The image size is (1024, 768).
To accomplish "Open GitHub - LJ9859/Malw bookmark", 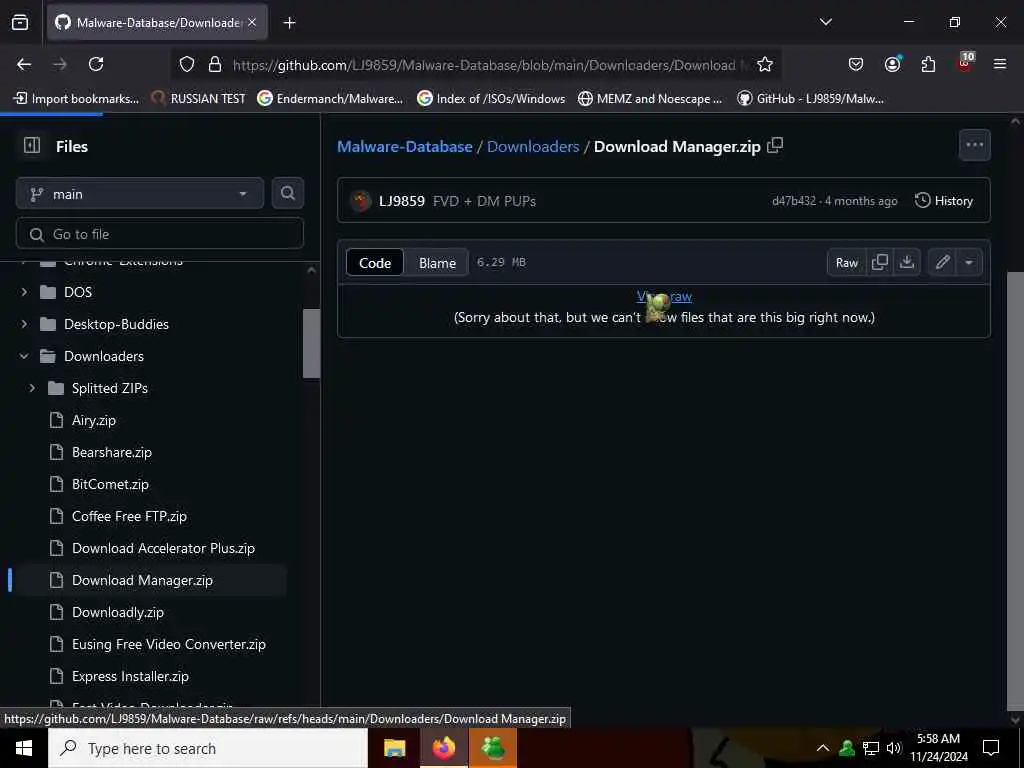I will pos(810,99).
